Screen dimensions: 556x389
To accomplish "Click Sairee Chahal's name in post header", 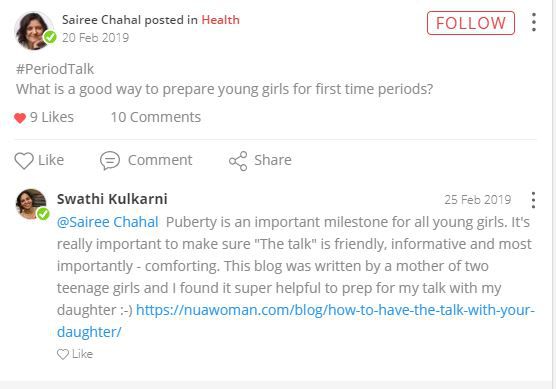I will 101,20.
